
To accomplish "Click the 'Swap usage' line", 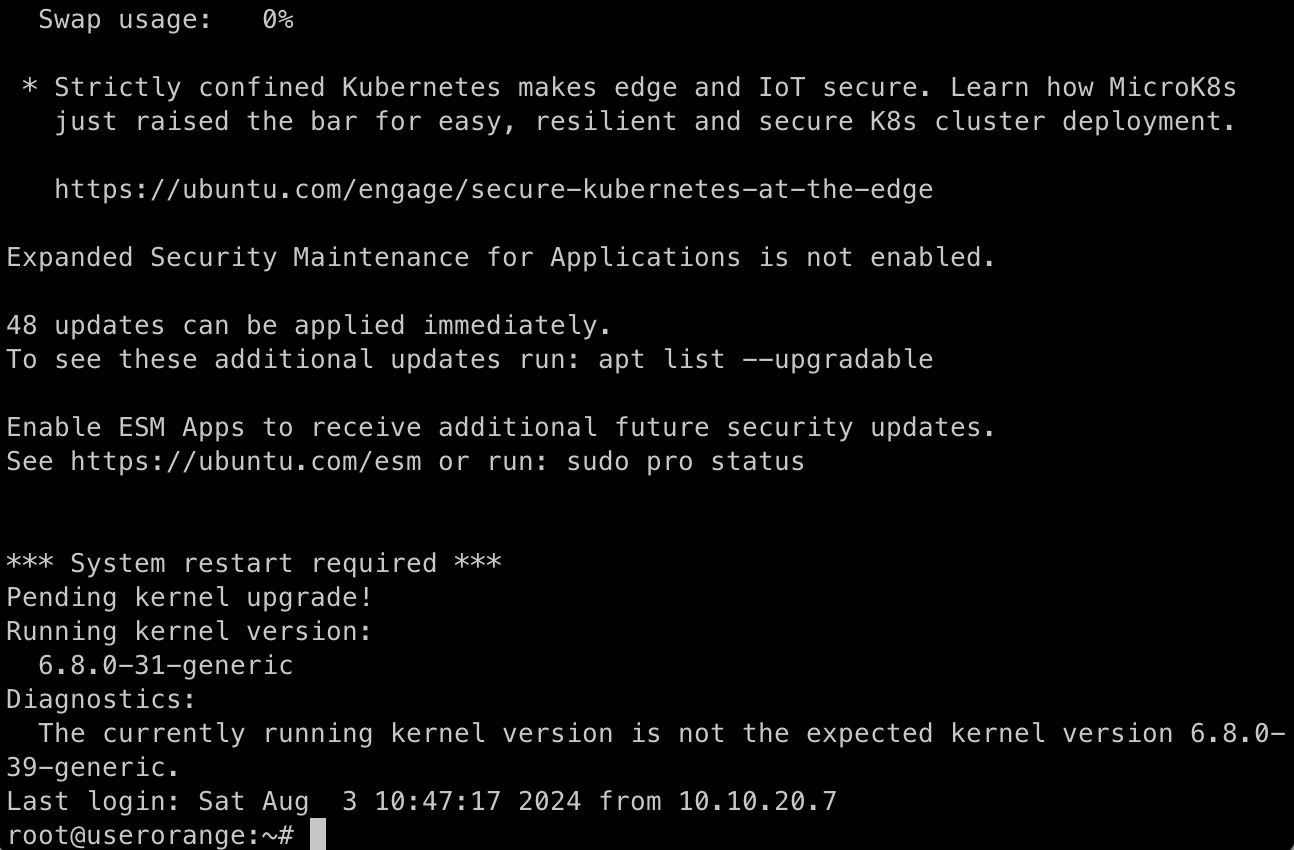I will (x=166, y=19).
